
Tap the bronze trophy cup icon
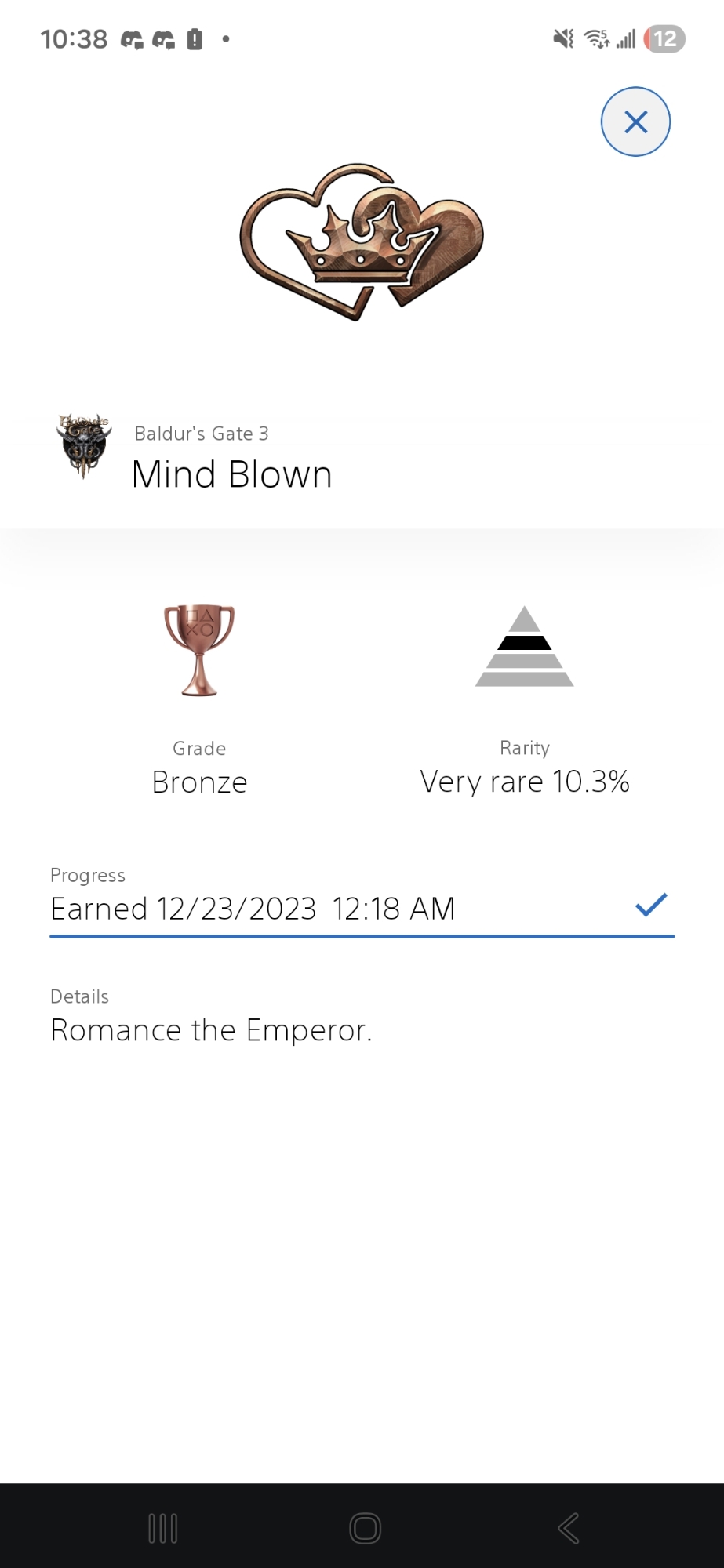pyautogui.click(x=199, y=650)
